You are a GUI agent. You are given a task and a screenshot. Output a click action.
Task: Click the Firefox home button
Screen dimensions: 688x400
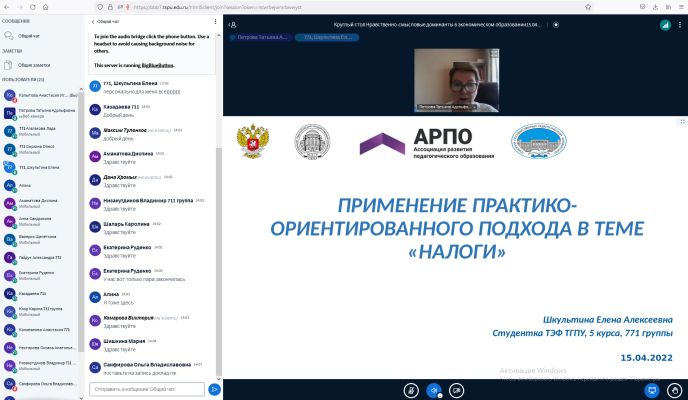pos(46,7)
